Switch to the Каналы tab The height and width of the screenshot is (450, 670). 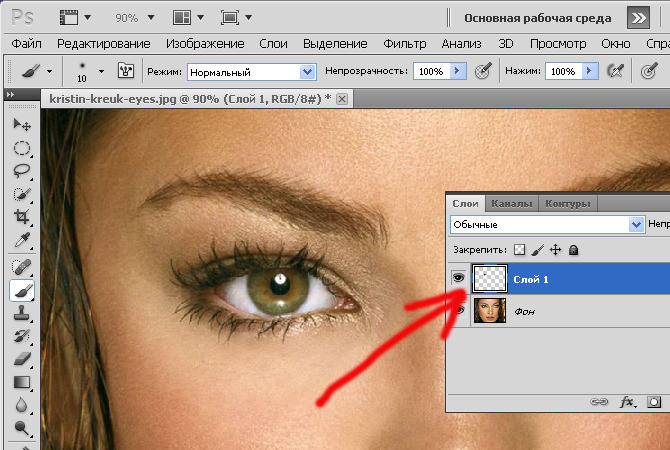tap(511, 204)
